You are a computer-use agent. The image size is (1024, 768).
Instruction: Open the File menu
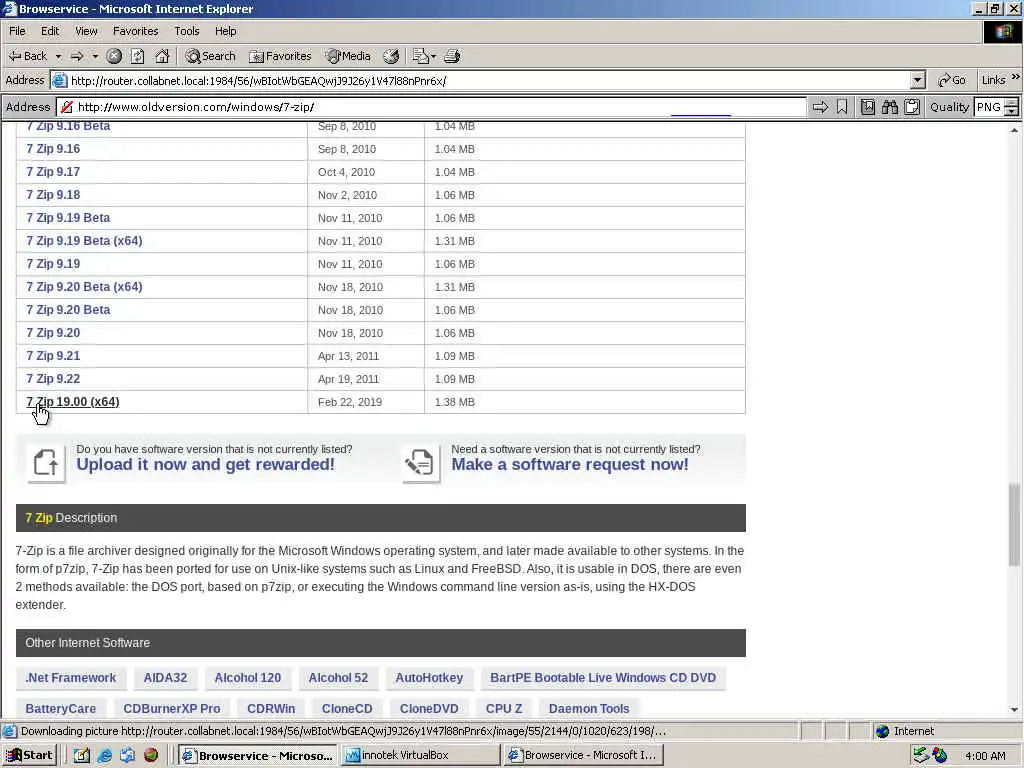coord(17,31)
